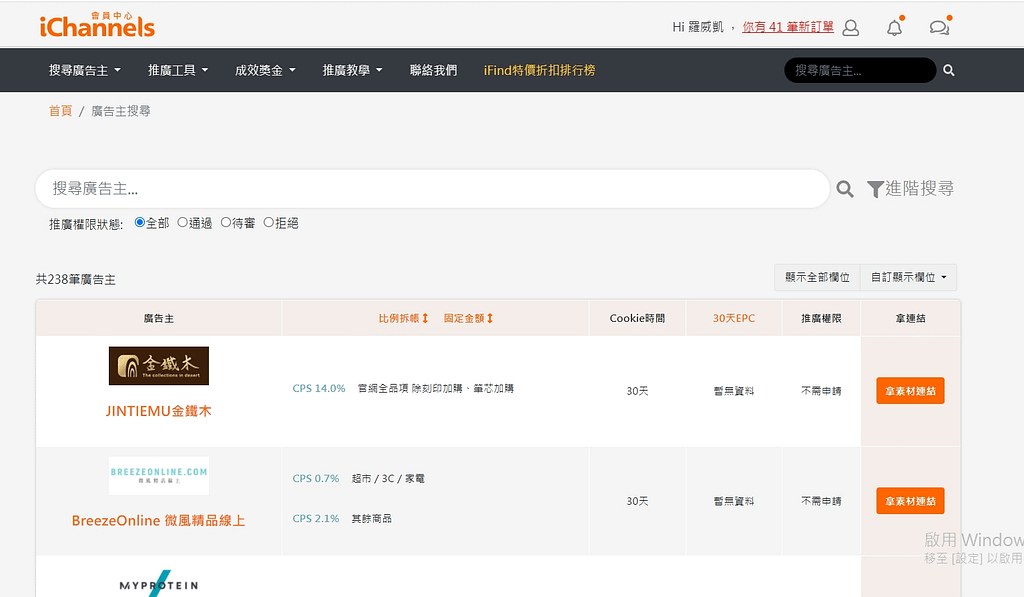Click 拿素材連結 for JINTIEMU金鐵木
This screenshot has width=1024, height=597.
[x=910, y=391]
